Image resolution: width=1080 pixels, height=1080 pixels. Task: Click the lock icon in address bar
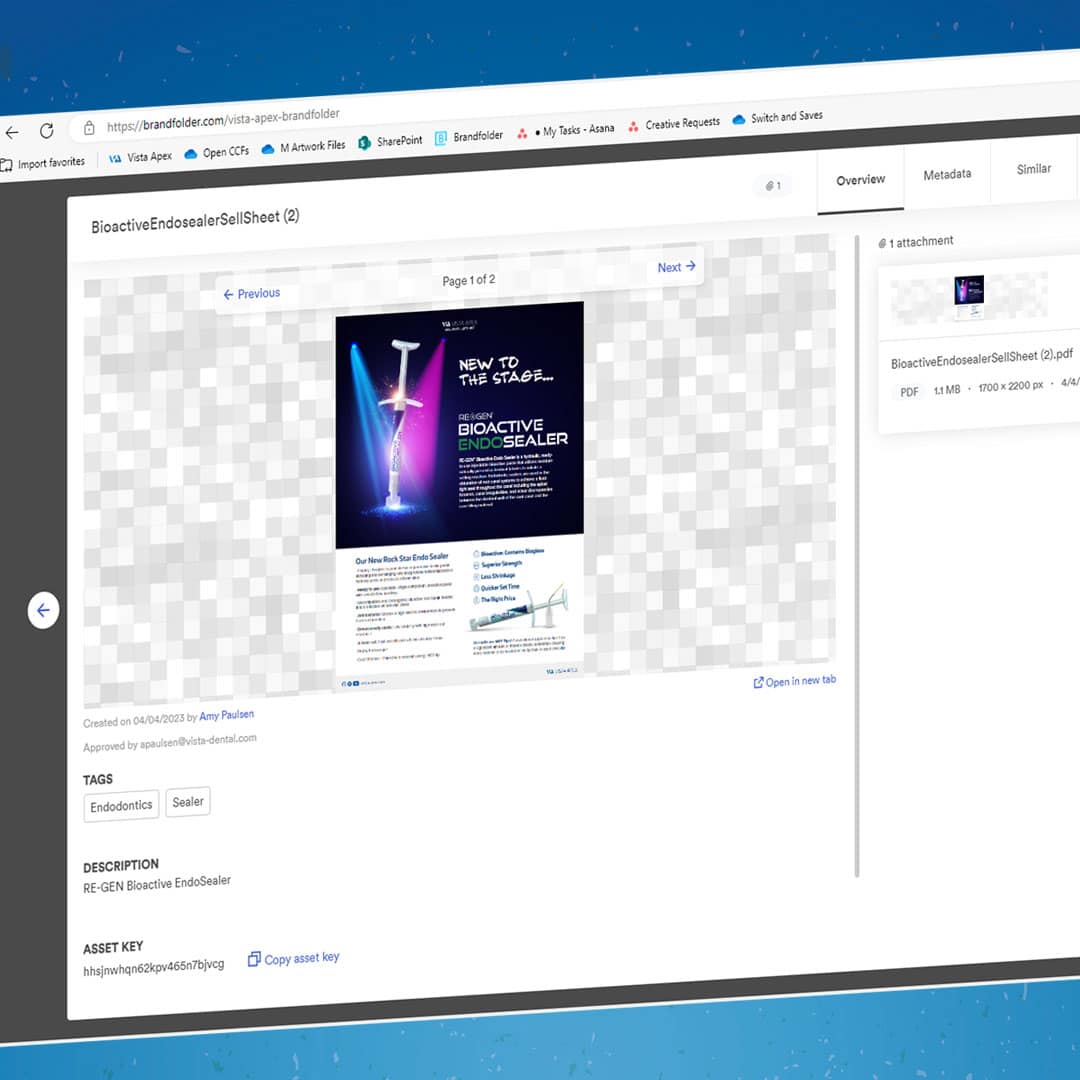pyautogui.click(x=89, y=128)
